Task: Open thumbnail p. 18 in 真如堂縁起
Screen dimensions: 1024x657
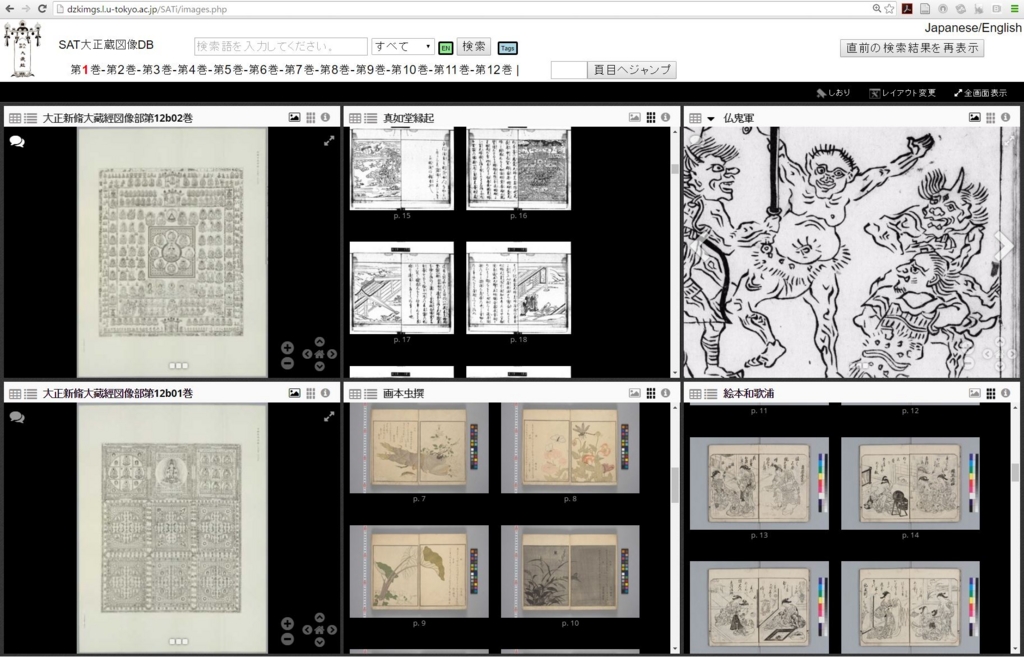Action: click(519, 287)
